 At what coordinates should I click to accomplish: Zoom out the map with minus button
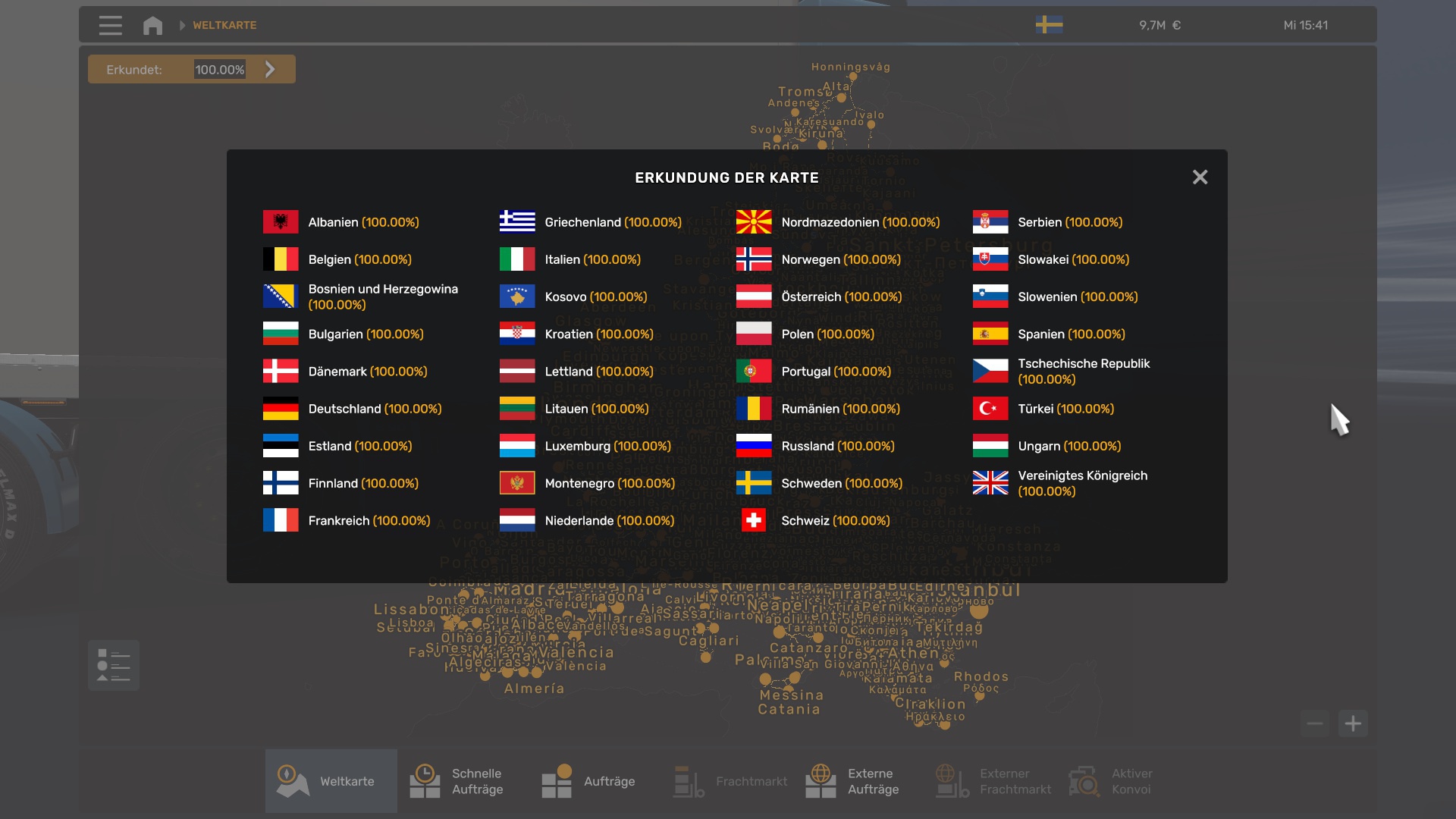point(1315,723)
